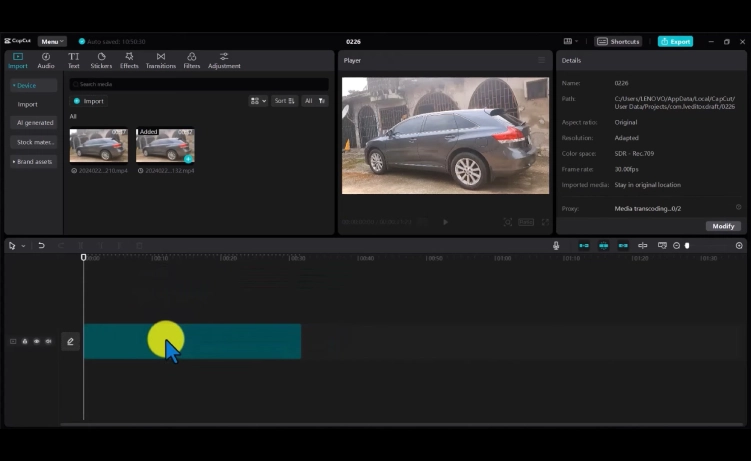The image size is (751, 461).
Task: Click the Redo arrow in timeline toolbar
Action: pyautogui.click(x=61, y=246)
